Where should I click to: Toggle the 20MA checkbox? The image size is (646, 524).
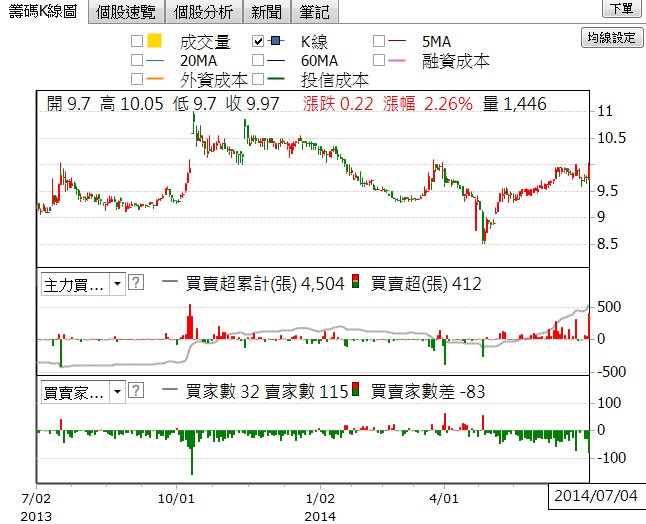(x=137, y=60)
